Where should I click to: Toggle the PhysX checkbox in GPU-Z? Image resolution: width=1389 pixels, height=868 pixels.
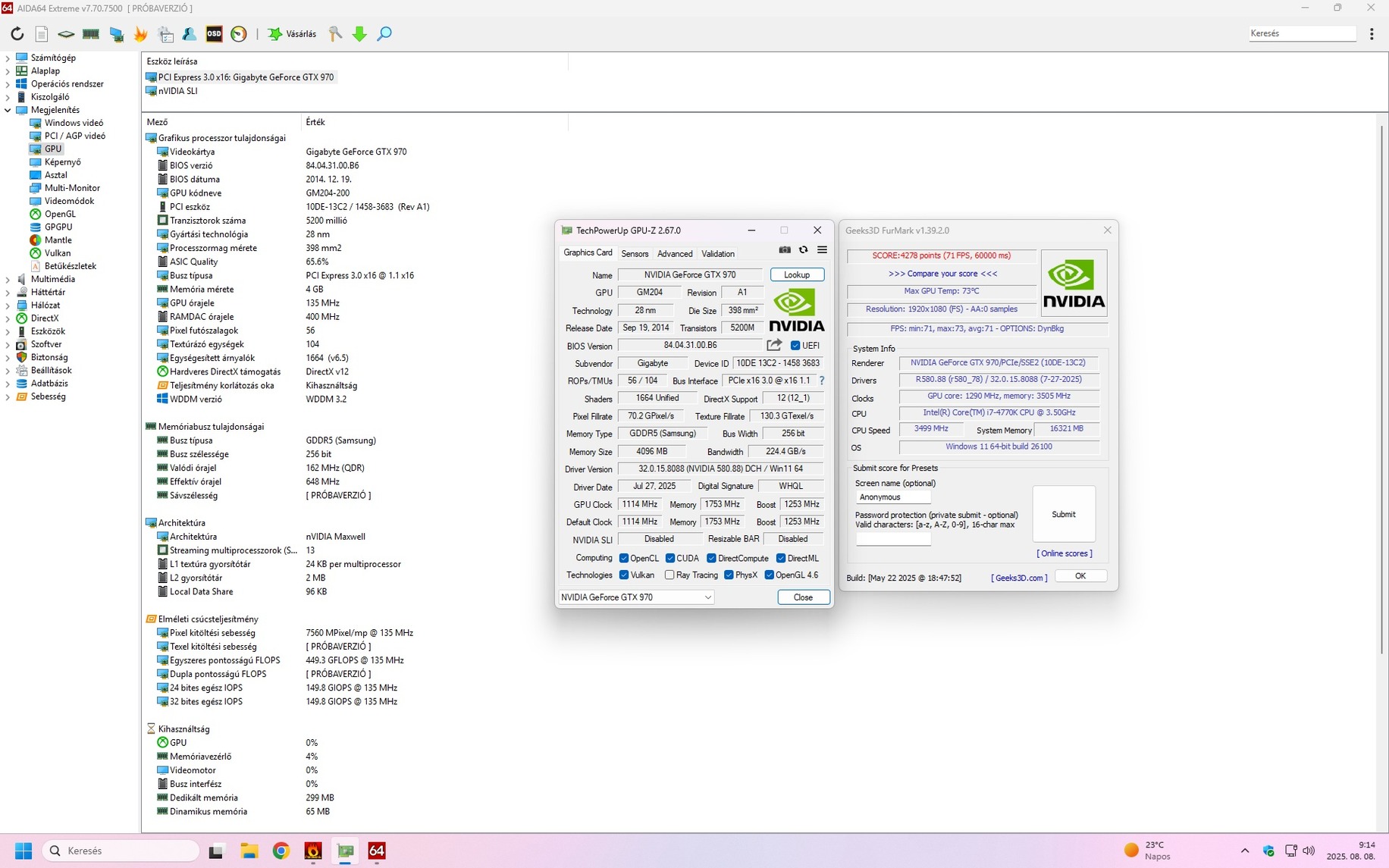pyautogui.click(x=729, y=575)
